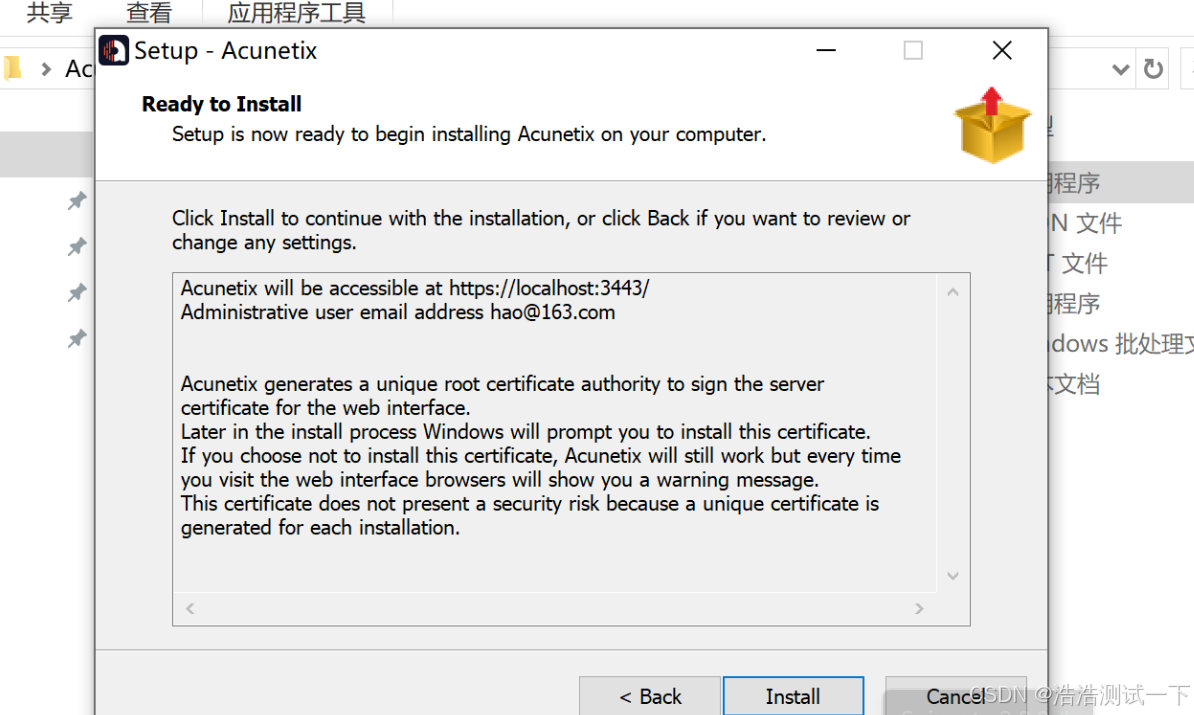1194x715 pixels.
Task: Click the fourth pin icon in Explorer sidebar
Action: coord(77,338)
